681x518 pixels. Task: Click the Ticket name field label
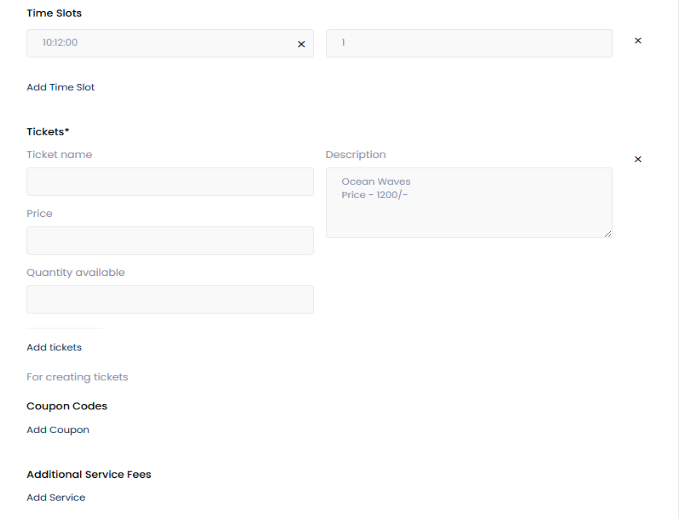(x=59, y=155)
